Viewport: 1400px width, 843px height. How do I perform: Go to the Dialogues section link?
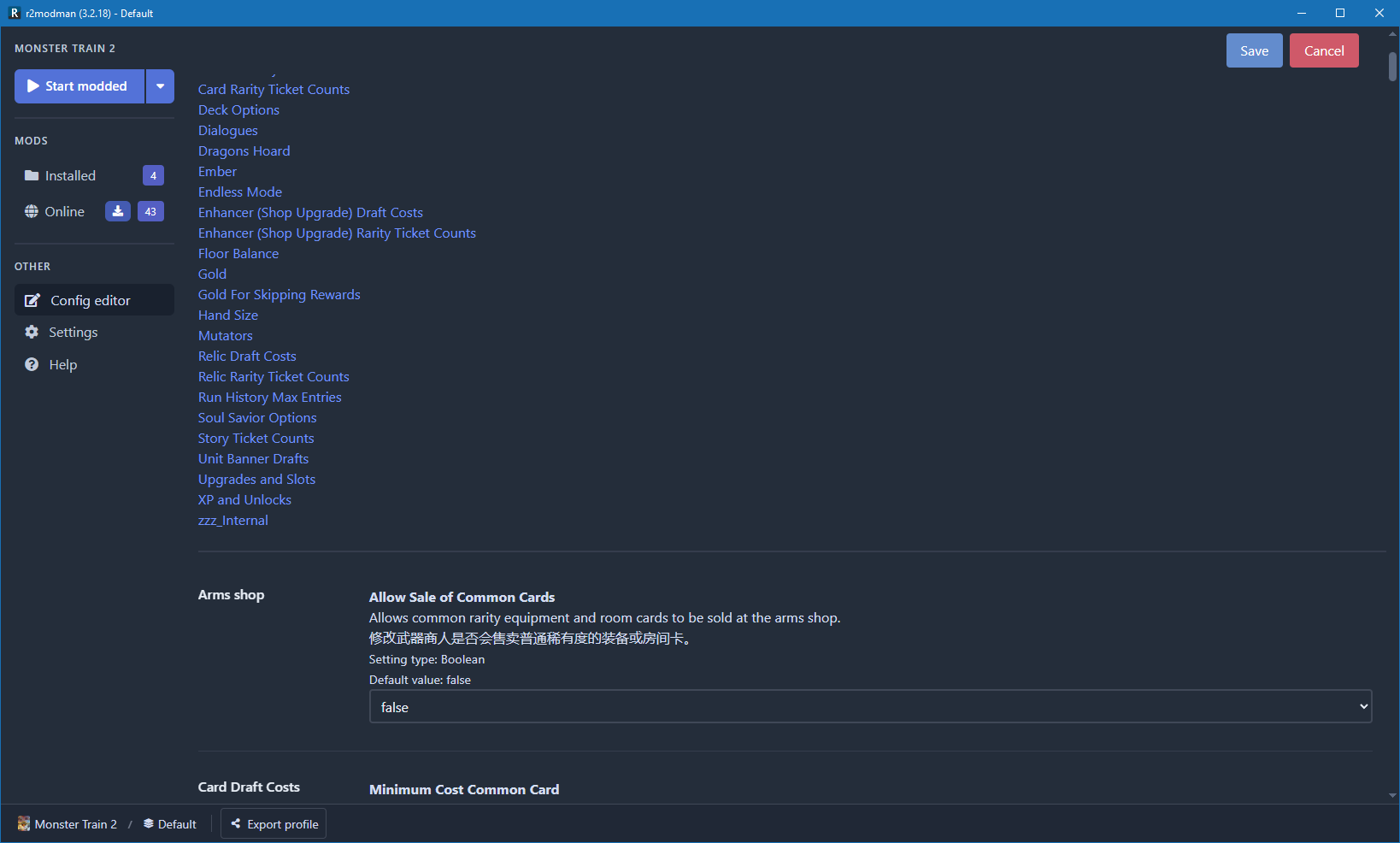tap(227, 130)
